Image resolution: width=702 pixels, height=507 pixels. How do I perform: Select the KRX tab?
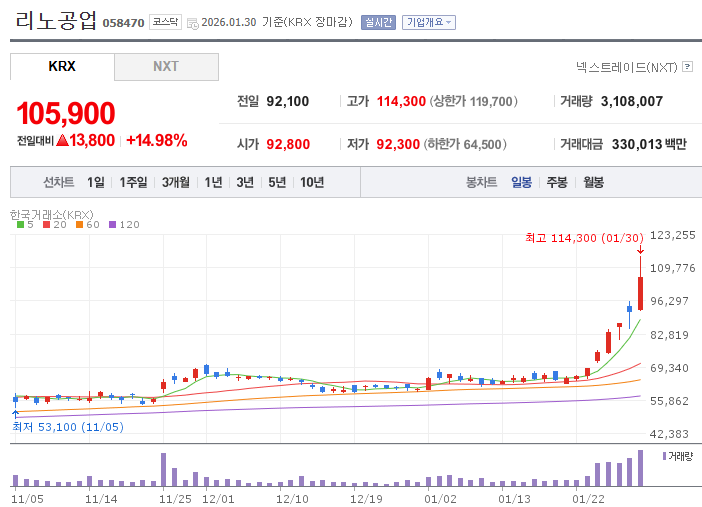62,66
